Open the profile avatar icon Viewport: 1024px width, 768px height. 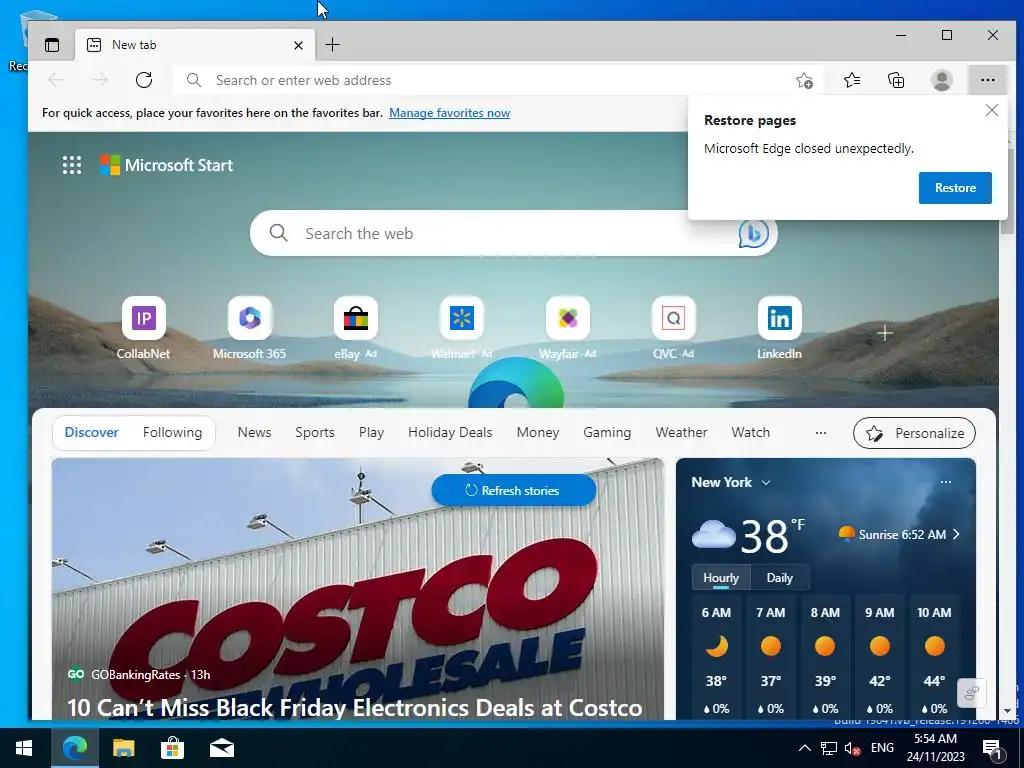[942, 80]
